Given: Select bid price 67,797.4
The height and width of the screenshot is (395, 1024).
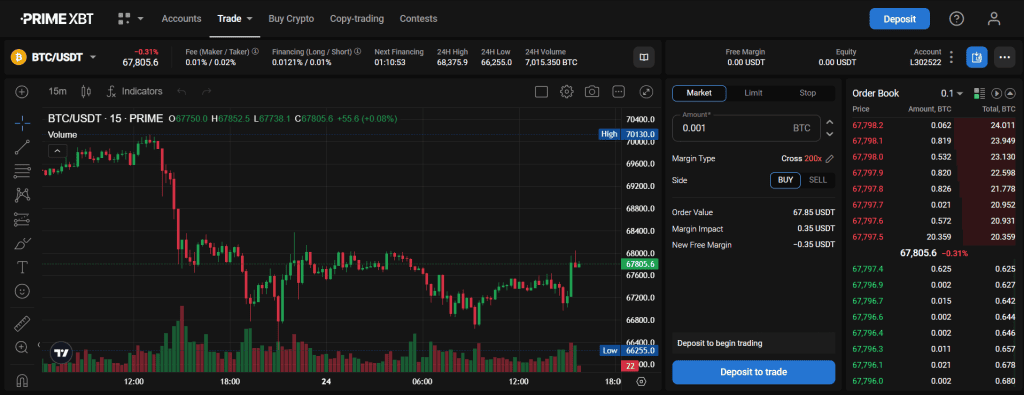Looking at the screenshot, I should pos(868,269).
